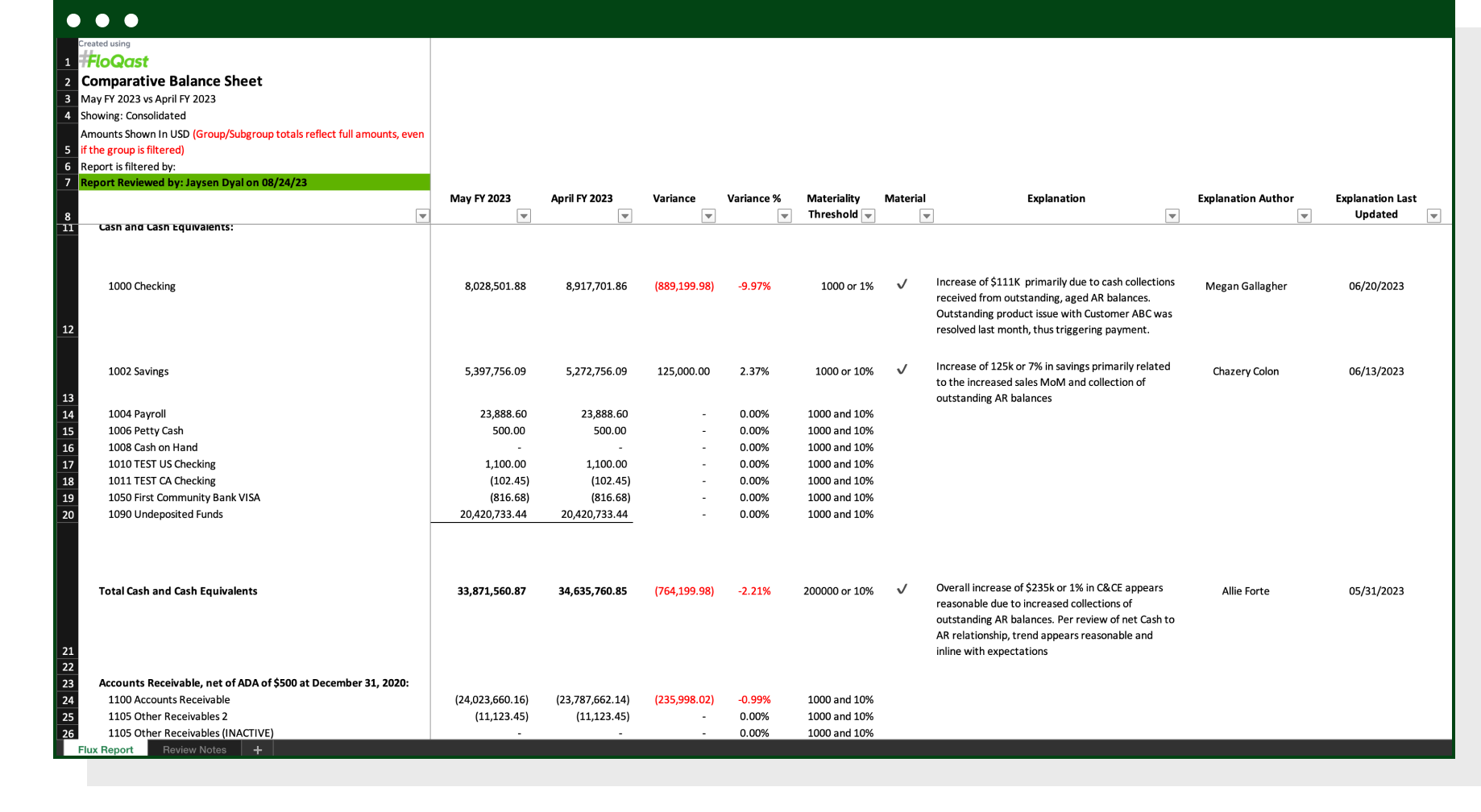Select the May Undeposited Funds value 20,420,733.44
The height and width of the screenshot is (812, 1481).
pyautogui.click(x=493, y=514)
